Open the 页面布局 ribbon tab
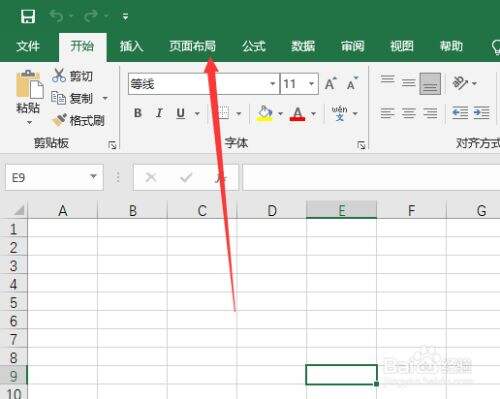The image size is (500, 399). [192, 46]
